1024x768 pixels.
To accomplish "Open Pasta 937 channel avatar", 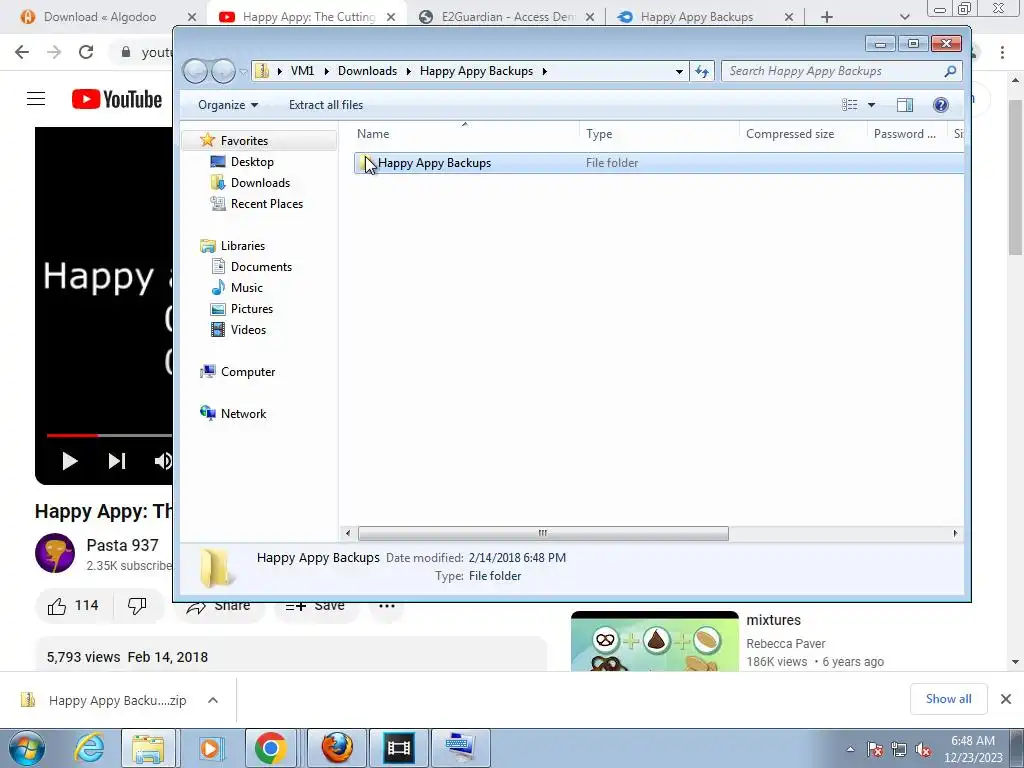I will pos(55,553).
